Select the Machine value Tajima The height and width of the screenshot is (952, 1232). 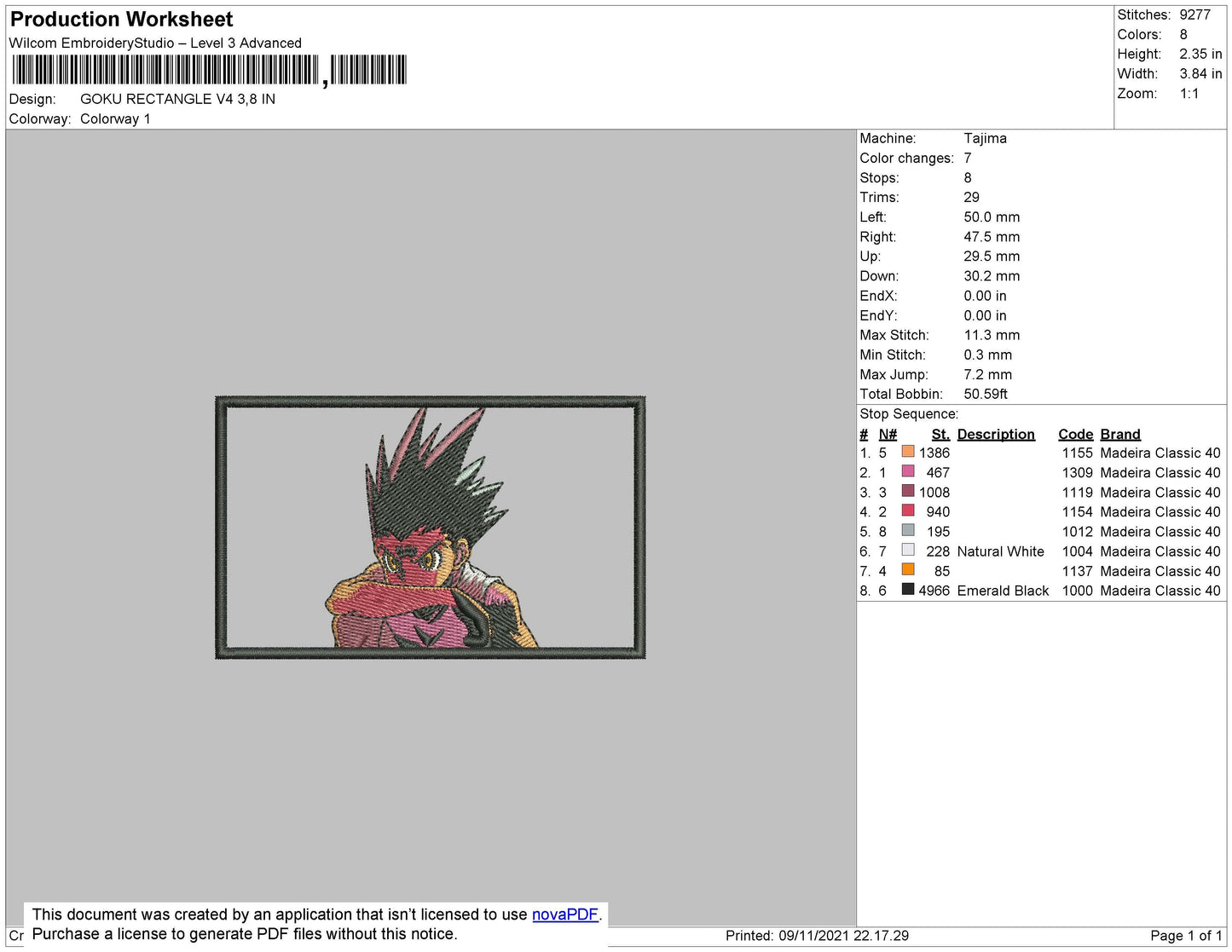(985, 138)
